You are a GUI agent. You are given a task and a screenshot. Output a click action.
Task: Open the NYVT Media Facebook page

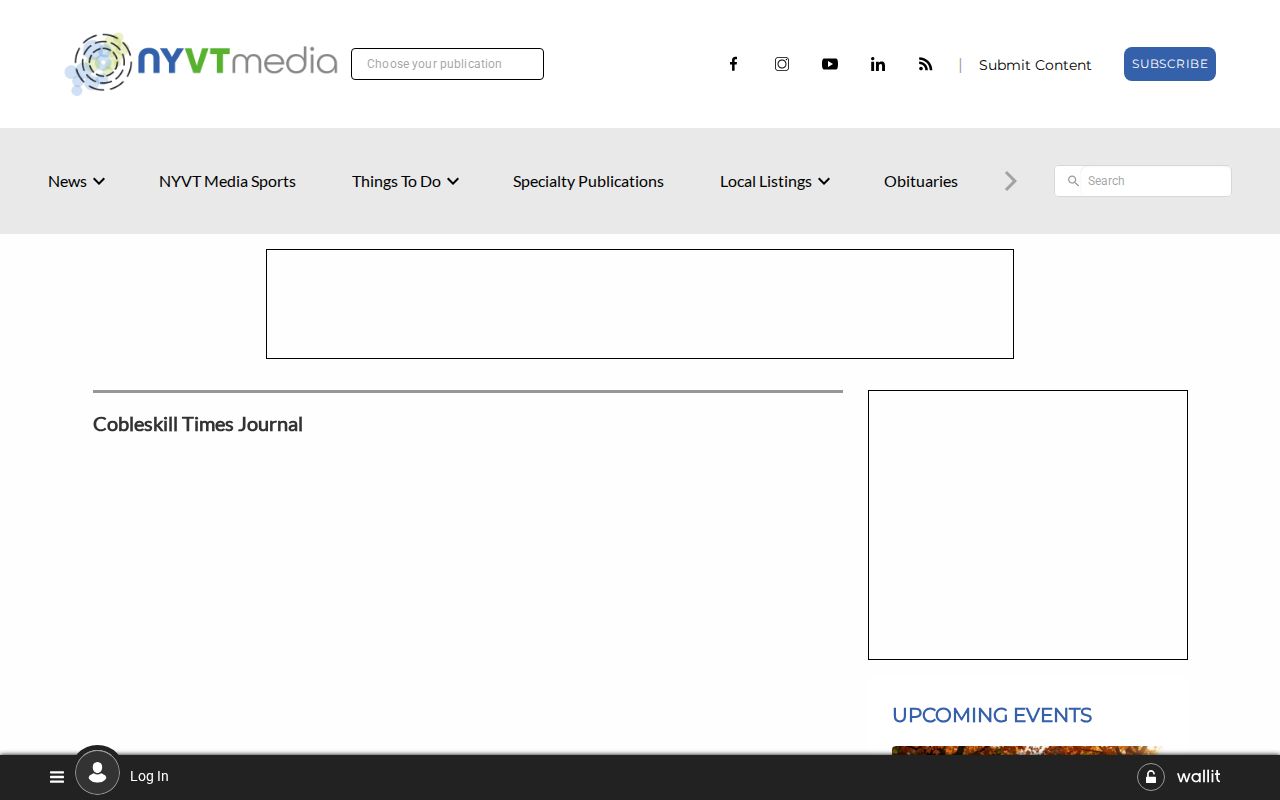point(733,64)
